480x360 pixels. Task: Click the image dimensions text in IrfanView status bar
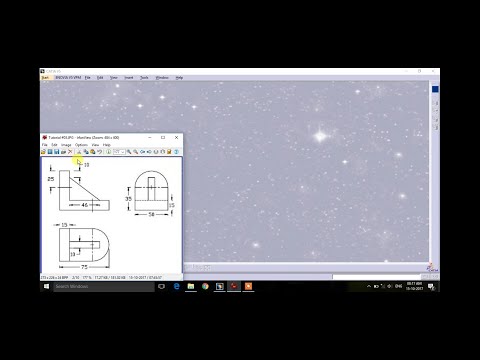[54, 277]
